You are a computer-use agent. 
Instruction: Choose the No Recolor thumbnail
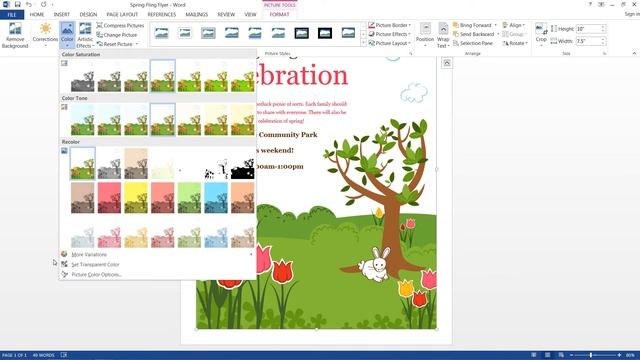click(x=82, y=164)
